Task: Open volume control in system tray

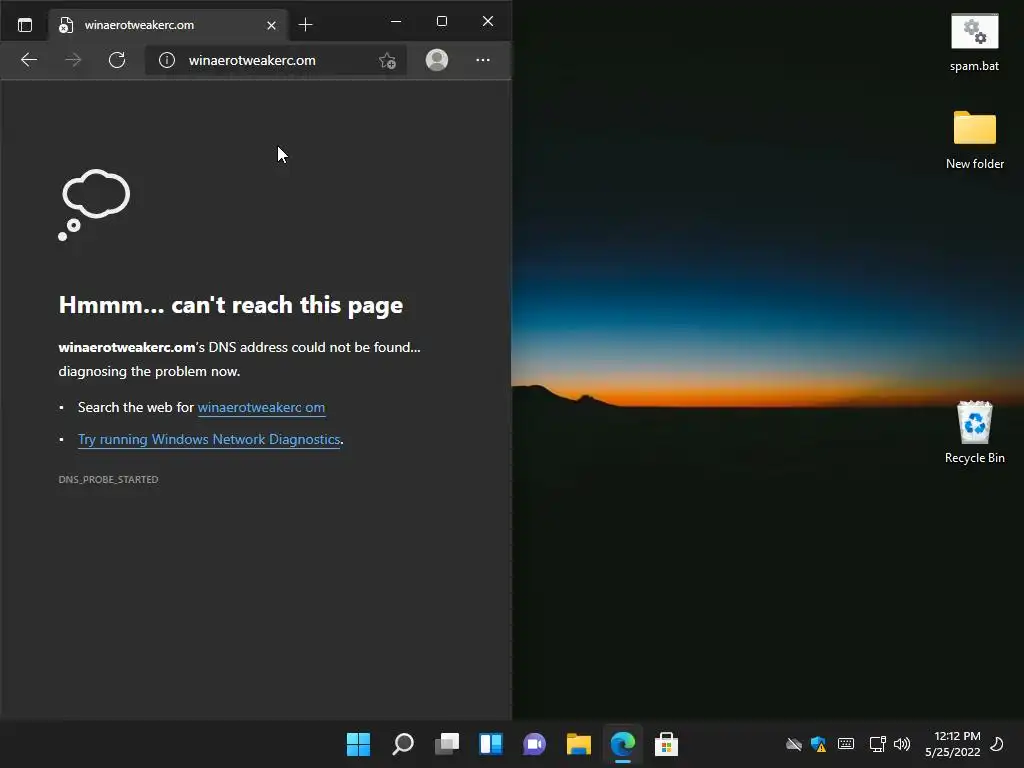Action: (x=902, y=744)
